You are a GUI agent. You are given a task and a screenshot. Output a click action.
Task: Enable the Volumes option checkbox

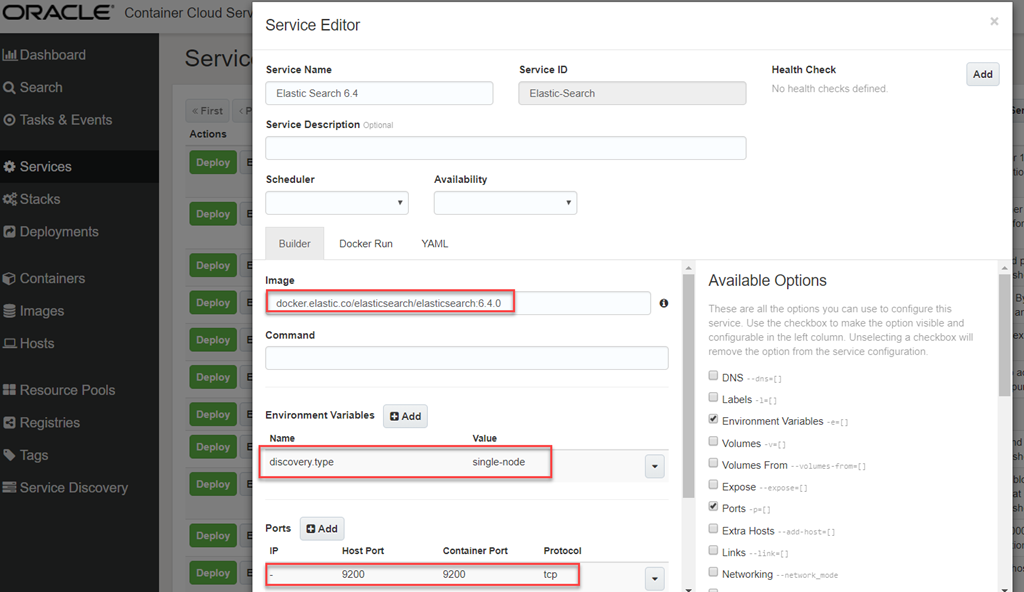[x=713, y=442]
